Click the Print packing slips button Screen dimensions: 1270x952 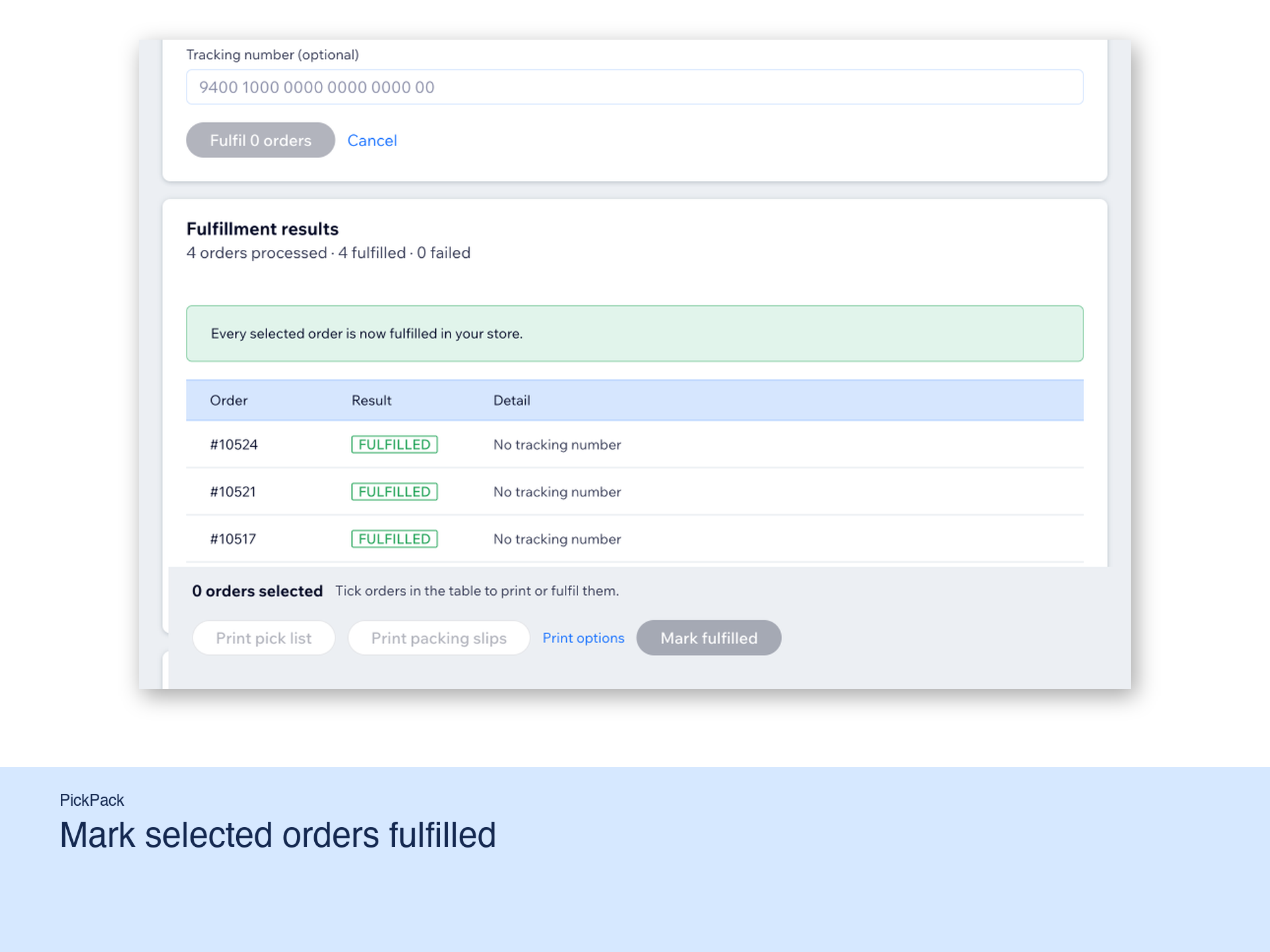[x=439, y=638]
